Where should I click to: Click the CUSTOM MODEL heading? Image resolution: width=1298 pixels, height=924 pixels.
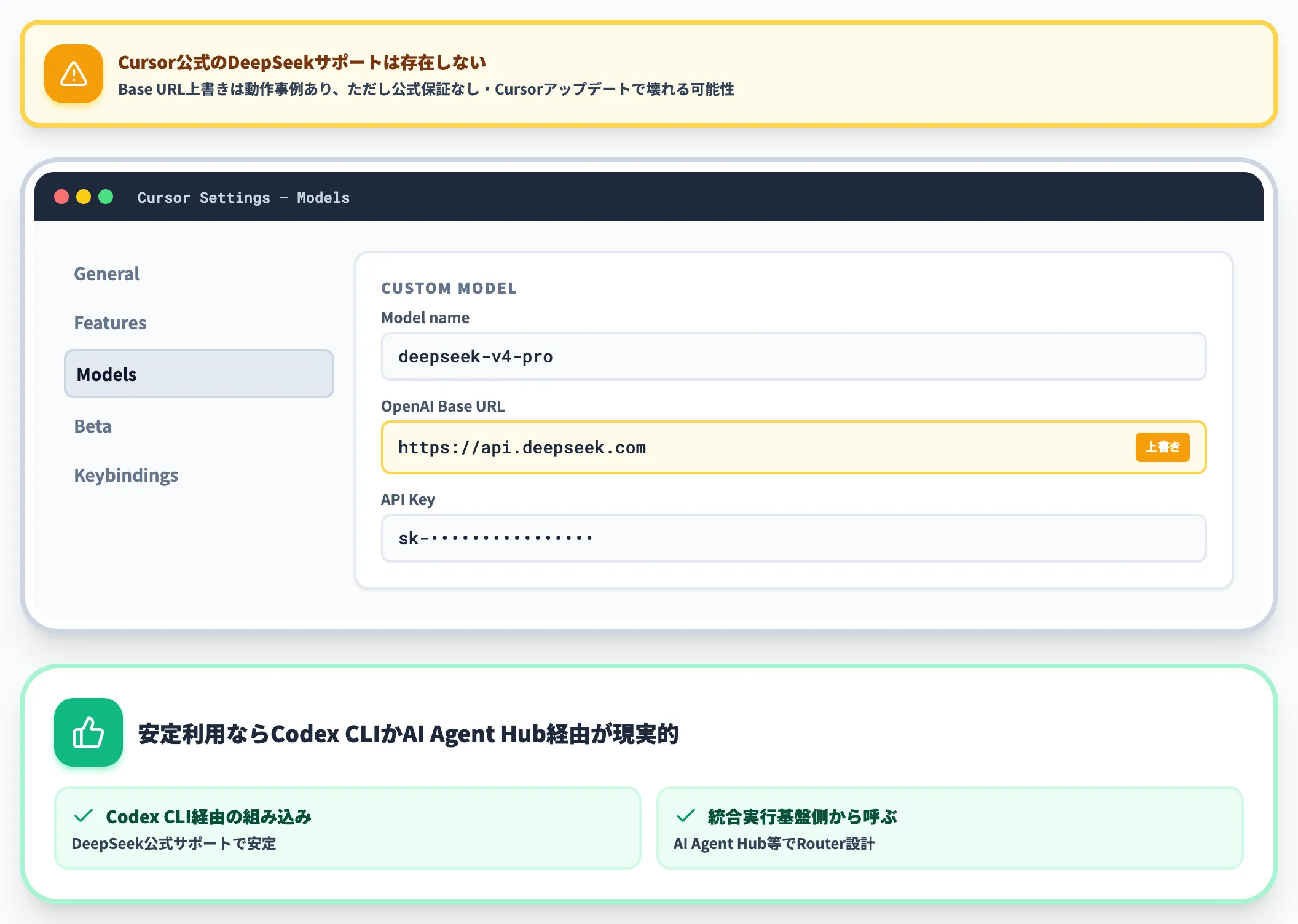[x=449, y=288]
